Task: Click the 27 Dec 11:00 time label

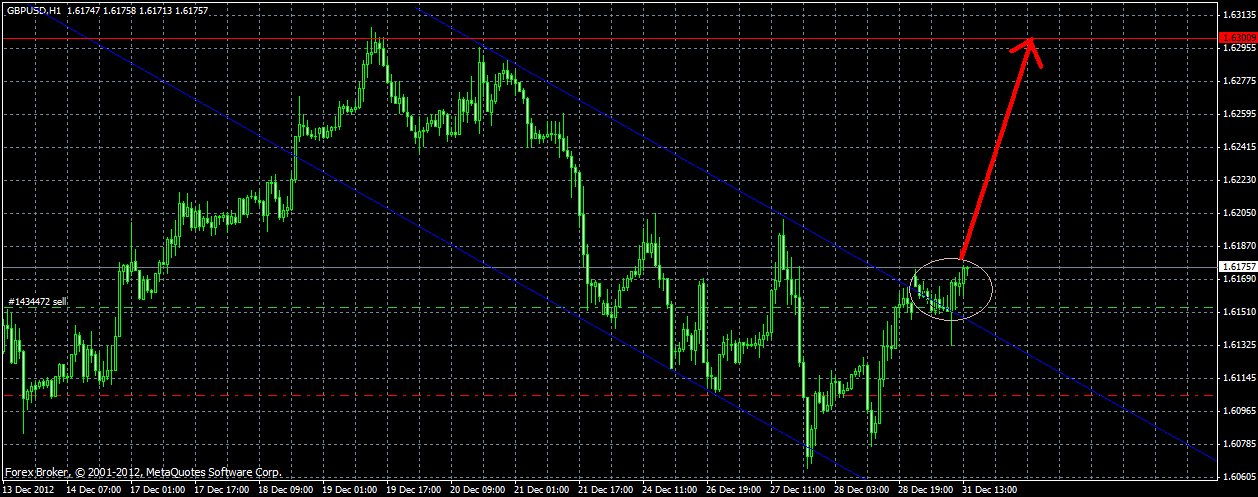Action: [797, 490]
